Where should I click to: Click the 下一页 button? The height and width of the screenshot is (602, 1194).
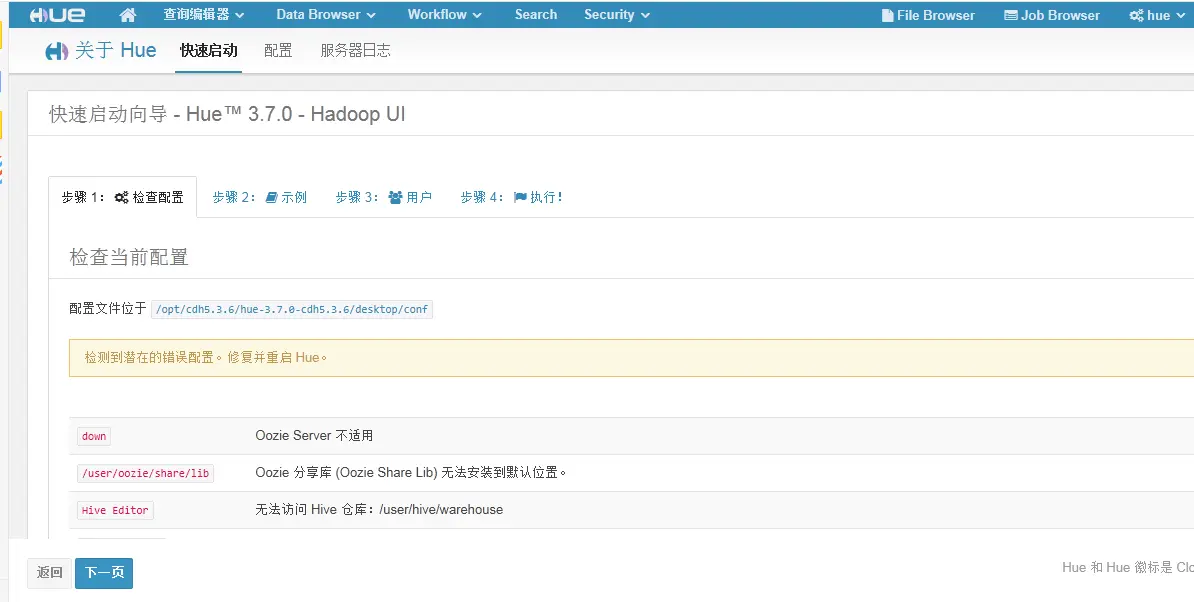pos(104,573)
